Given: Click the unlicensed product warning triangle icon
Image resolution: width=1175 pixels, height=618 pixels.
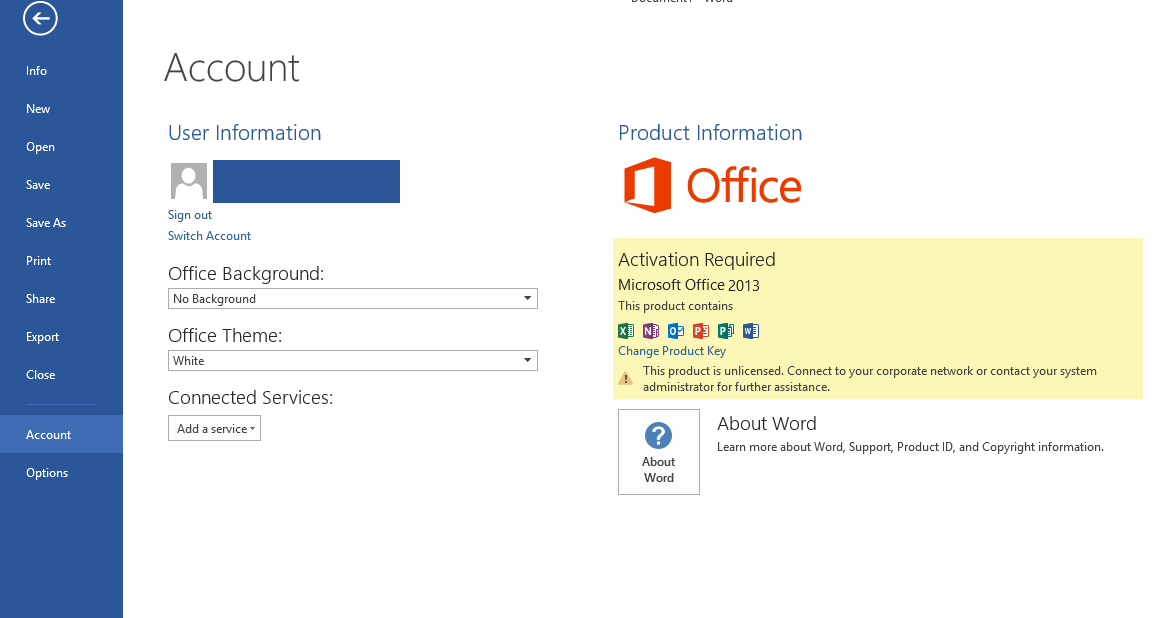Looking at the screenshot, I should 626,379.
